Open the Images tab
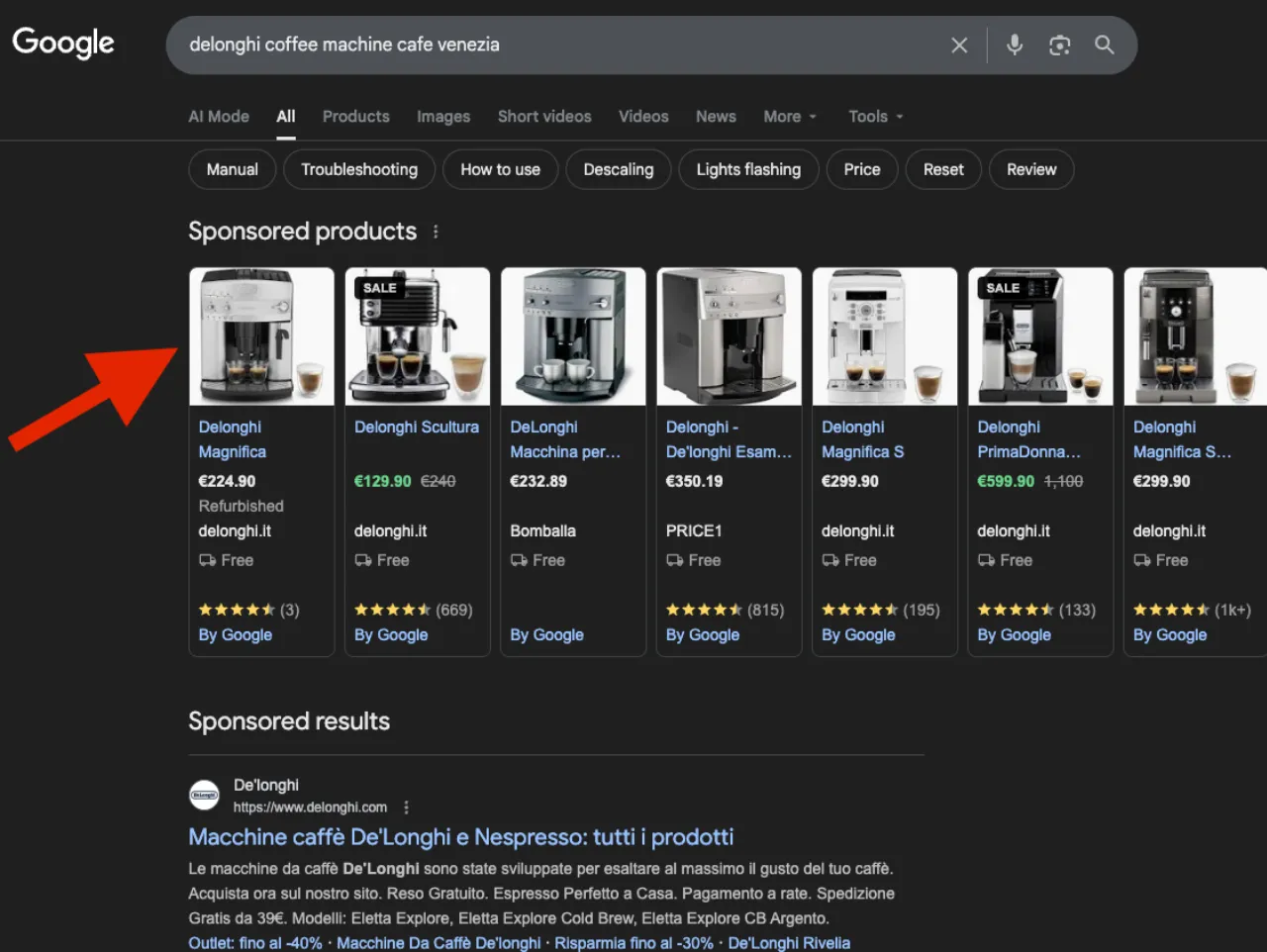 point(443,117)
